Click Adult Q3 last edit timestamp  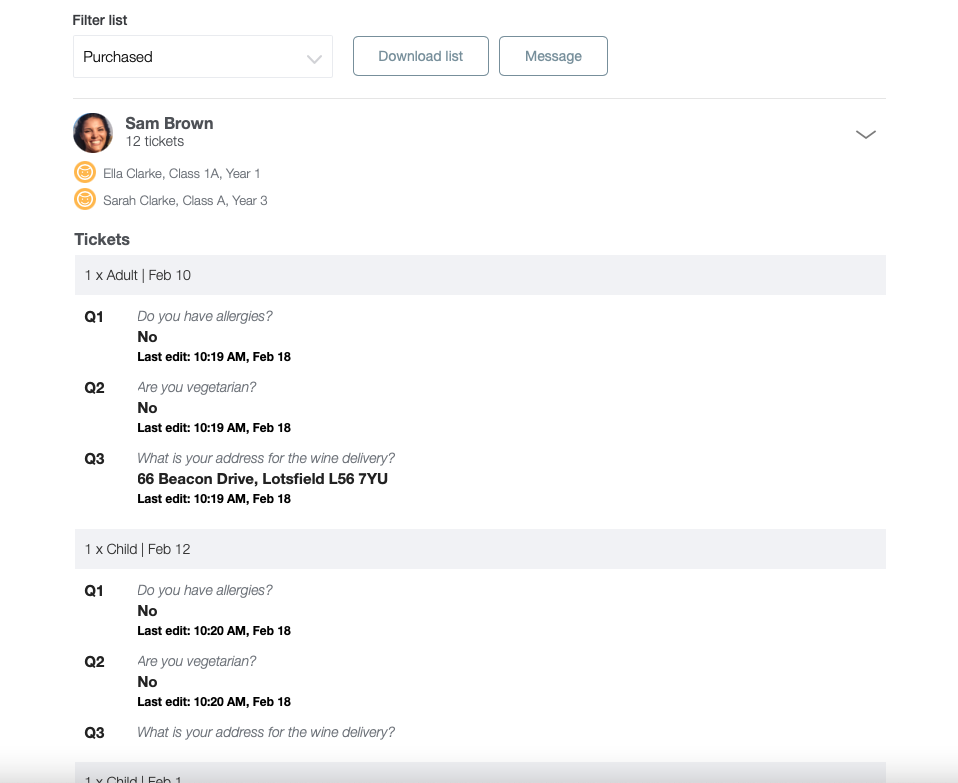tap(214, 499)
